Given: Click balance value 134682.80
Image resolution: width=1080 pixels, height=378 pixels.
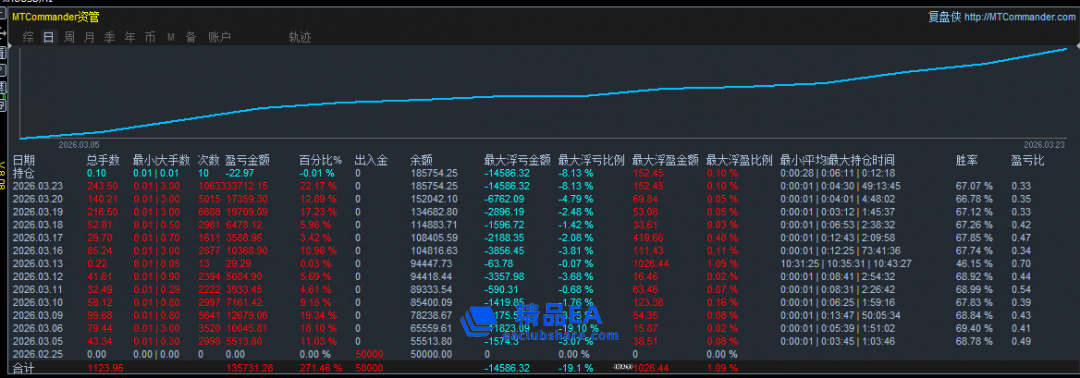Looking at the screenshot, I should [434, 211].
